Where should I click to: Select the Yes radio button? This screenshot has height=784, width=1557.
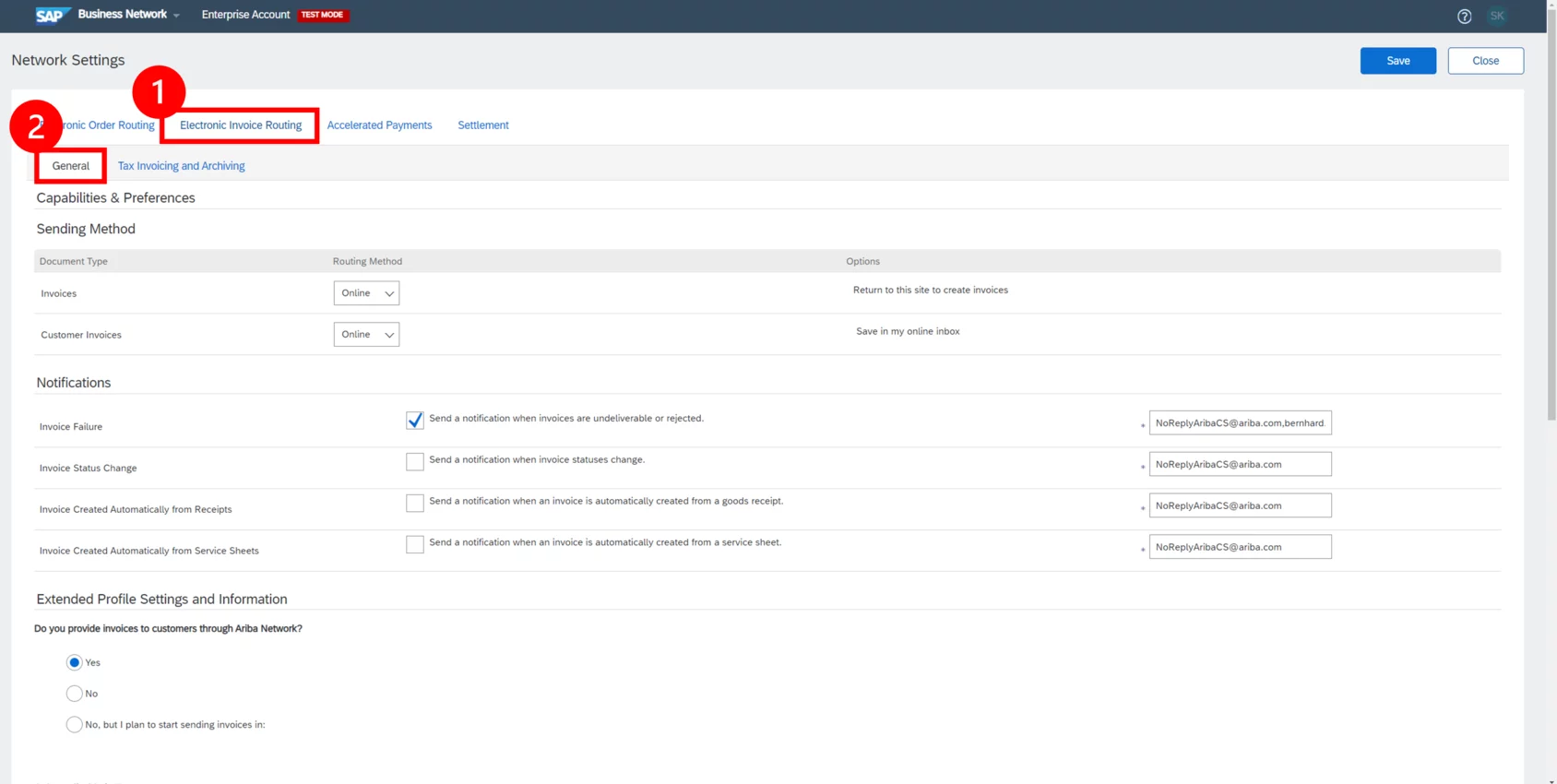coord(75,662)
